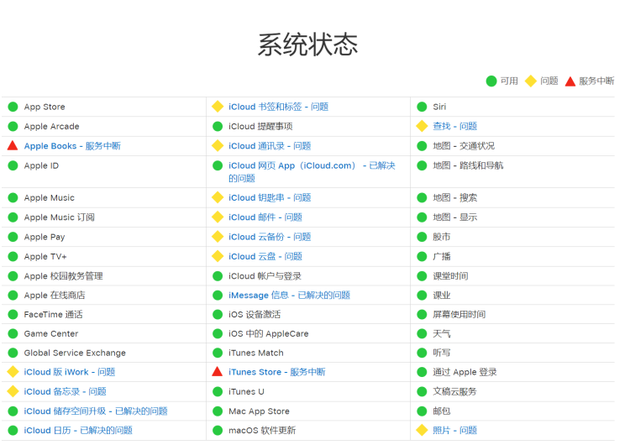Click the Apple TV+ entry
Image resolution: width=630 pixels, height=445 pixels.
45,256
